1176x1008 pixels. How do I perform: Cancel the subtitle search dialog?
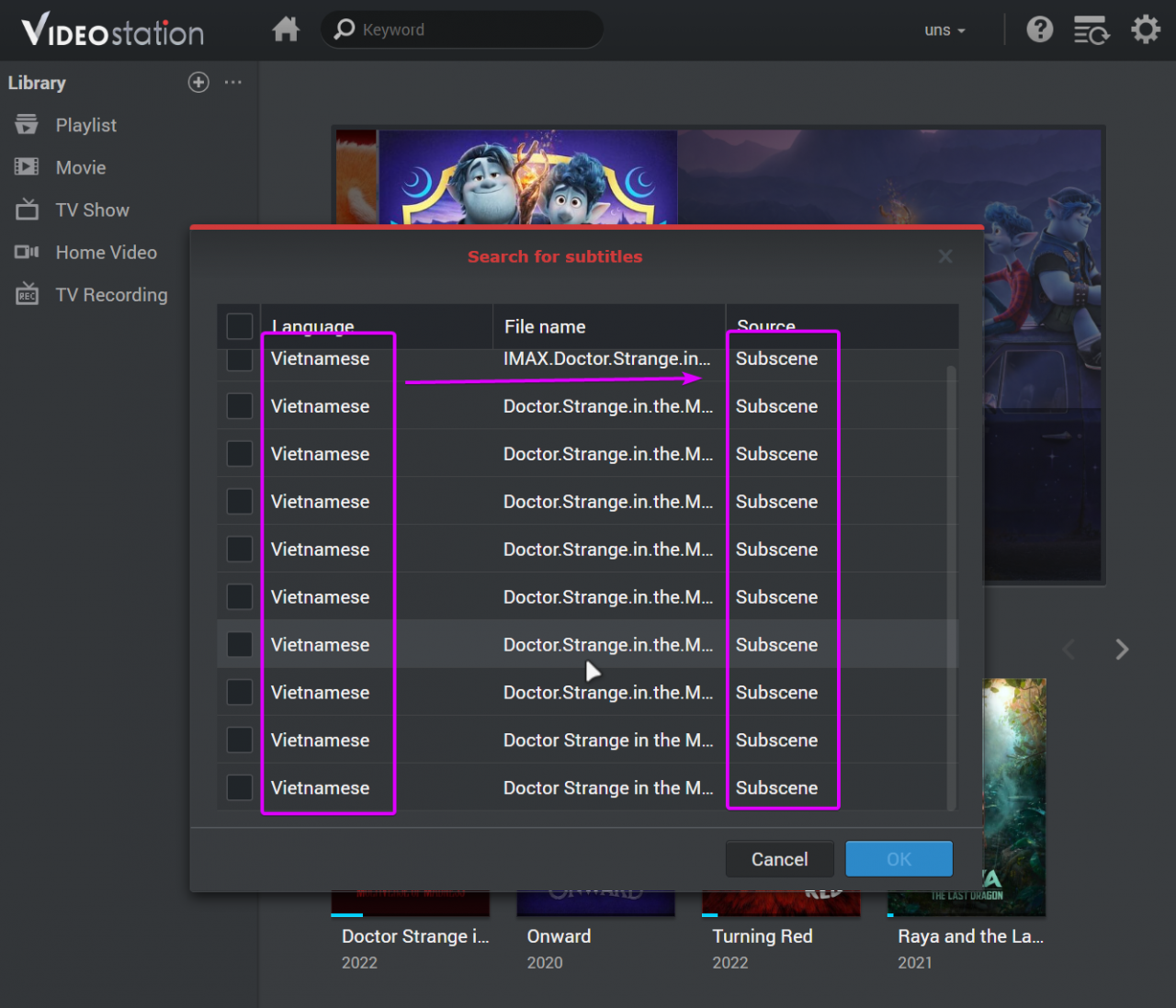(x=779, y=858)
